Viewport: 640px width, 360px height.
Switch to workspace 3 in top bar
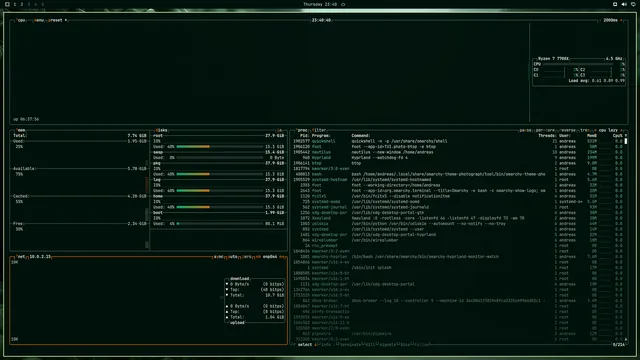(x=29, y=4)
